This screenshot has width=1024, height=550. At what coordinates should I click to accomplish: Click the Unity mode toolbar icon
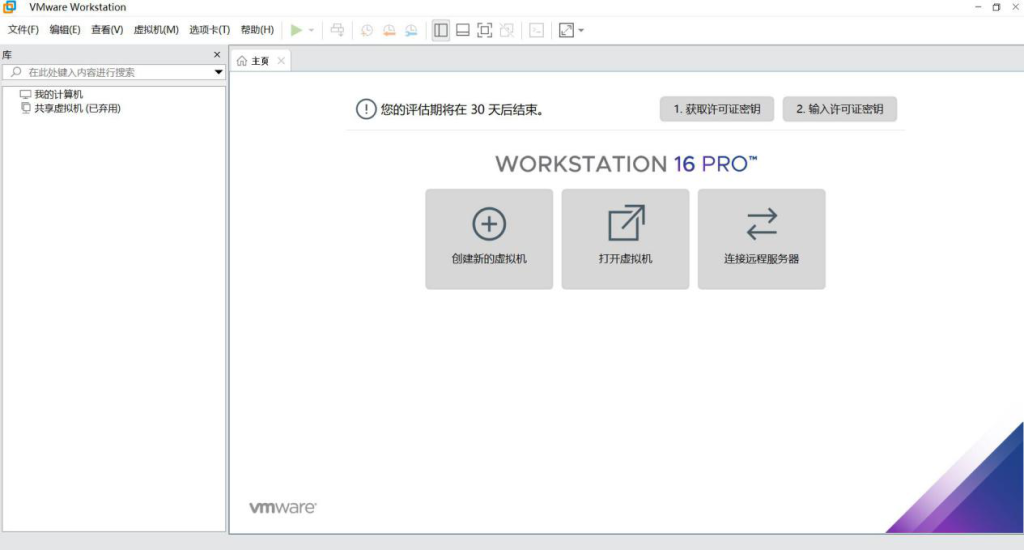click(507, 30)
